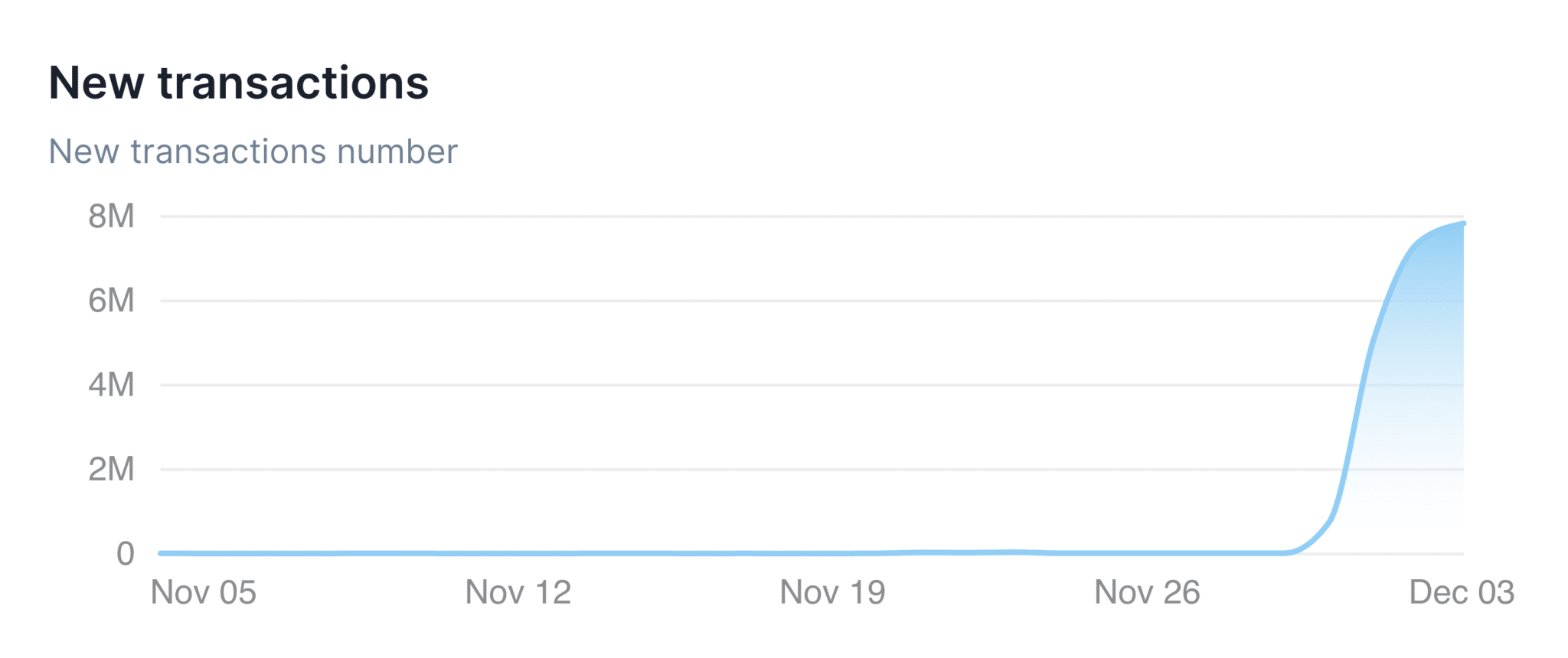
Task: Click the "New transactions" chart title
Action: click(x=238, y=83)
